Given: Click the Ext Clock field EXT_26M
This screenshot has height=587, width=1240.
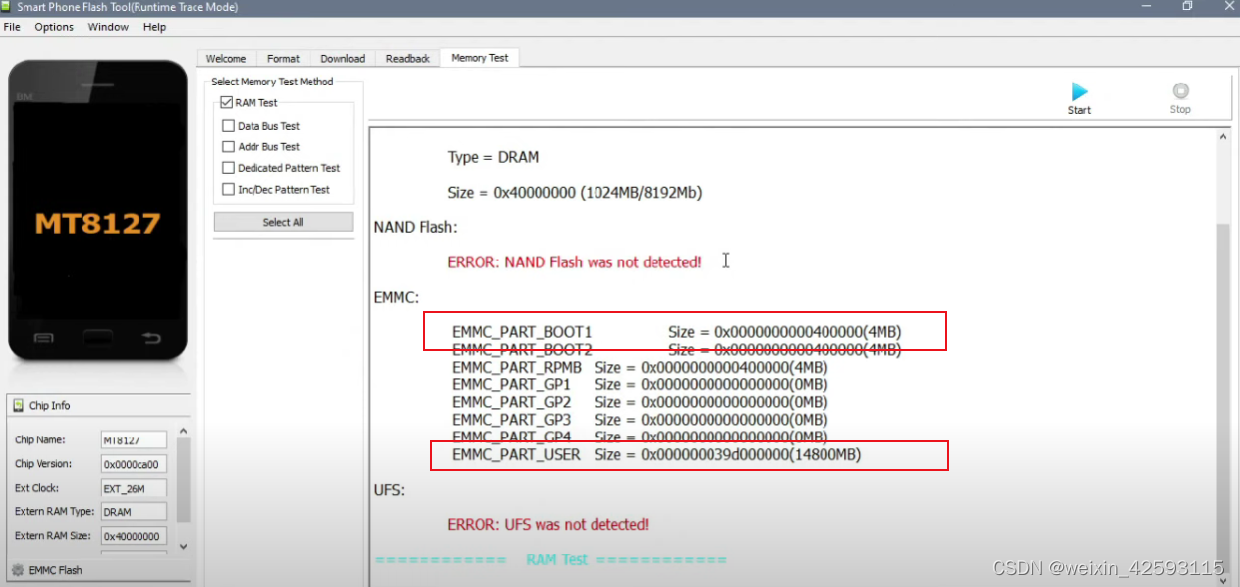Looking at the screenshot, I should pos(133,488).
